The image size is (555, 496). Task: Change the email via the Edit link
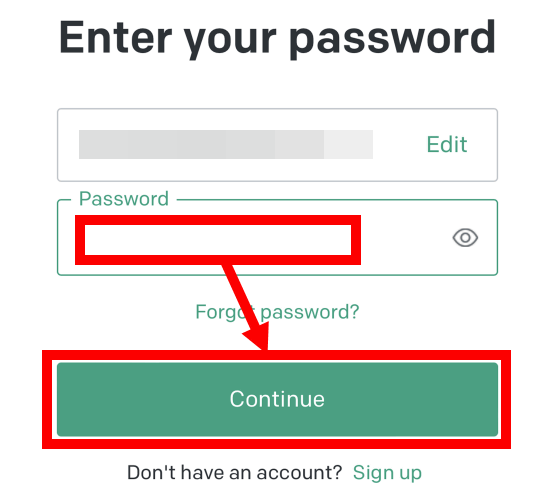pos(447,144)
